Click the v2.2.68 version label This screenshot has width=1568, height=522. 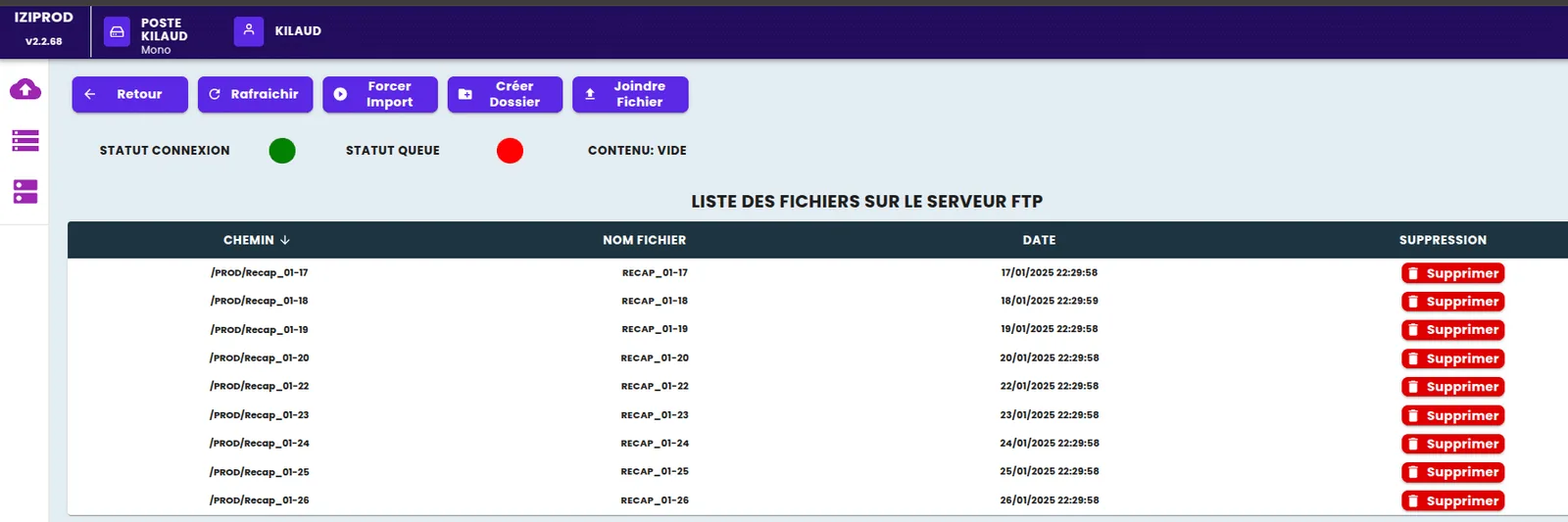[43, 41]
